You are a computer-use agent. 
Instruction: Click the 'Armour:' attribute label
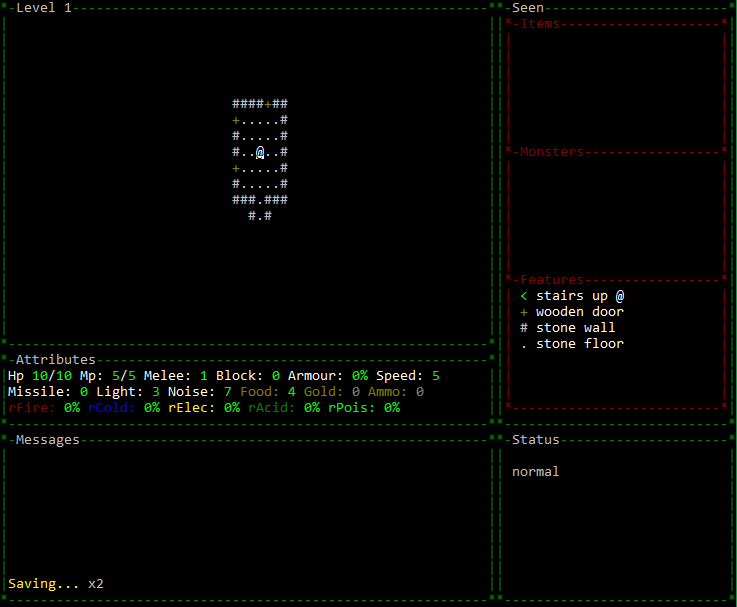click(x=315, y=376)
